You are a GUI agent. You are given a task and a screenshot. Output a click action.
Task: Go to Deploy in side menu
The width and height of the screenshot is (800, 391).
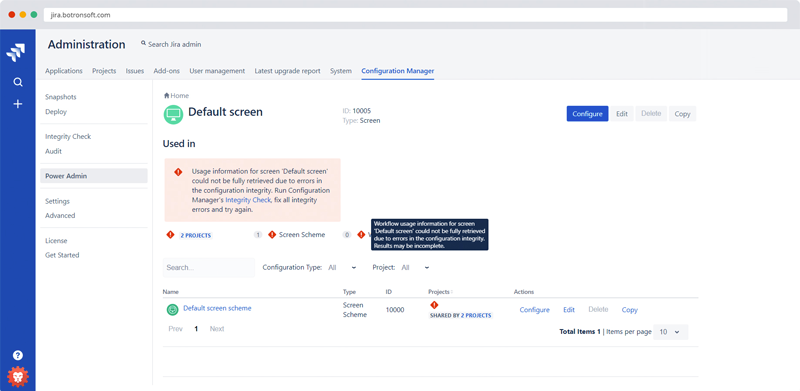(x=56, y=112)
